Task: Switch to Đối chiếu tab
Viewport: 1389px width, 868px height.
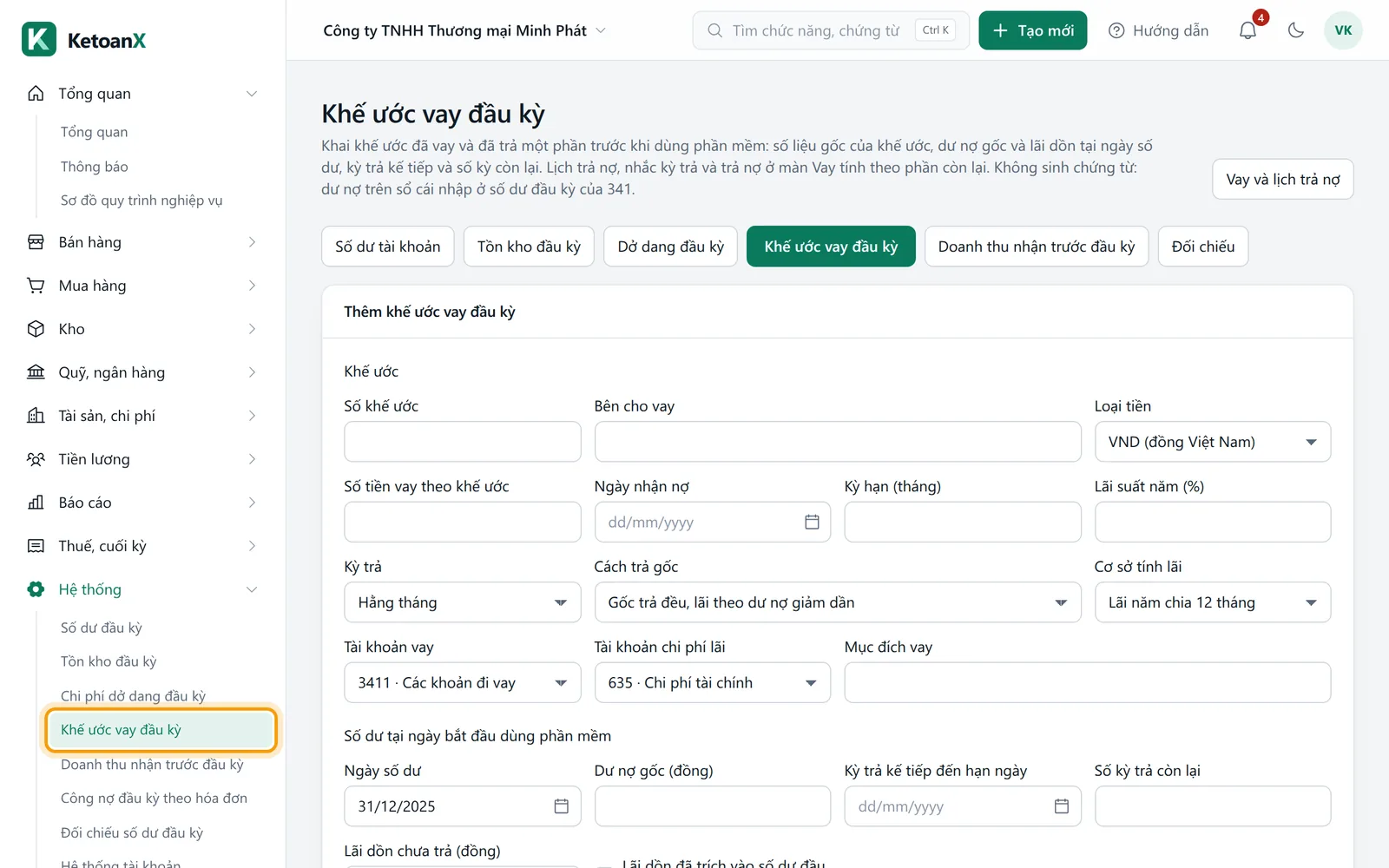Action: 1203,247
